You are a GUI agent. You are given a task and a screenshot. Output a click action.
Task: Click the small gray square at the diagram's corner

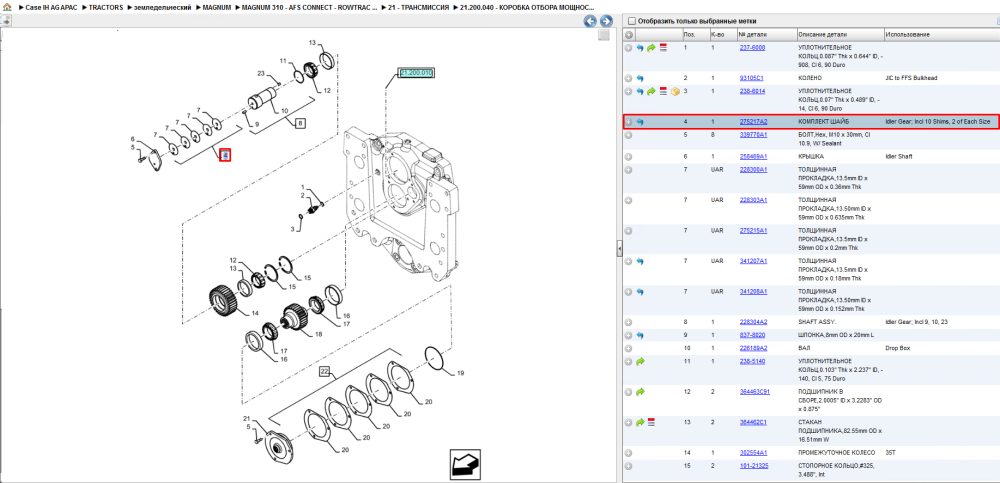pos(604,36)
